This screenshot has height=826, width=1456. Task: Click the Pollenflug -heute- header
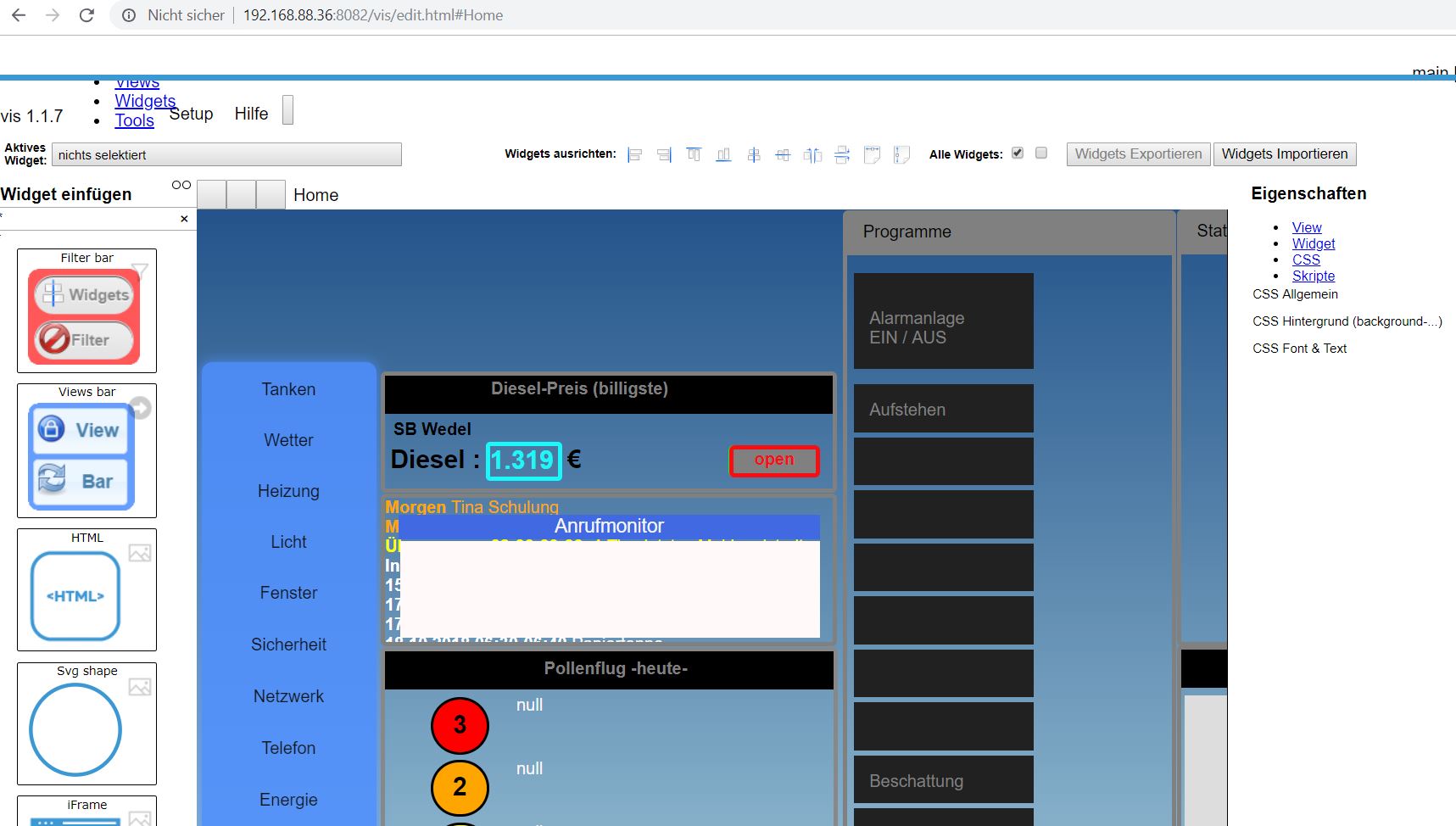pyautogui.click(x=609, y=670)
